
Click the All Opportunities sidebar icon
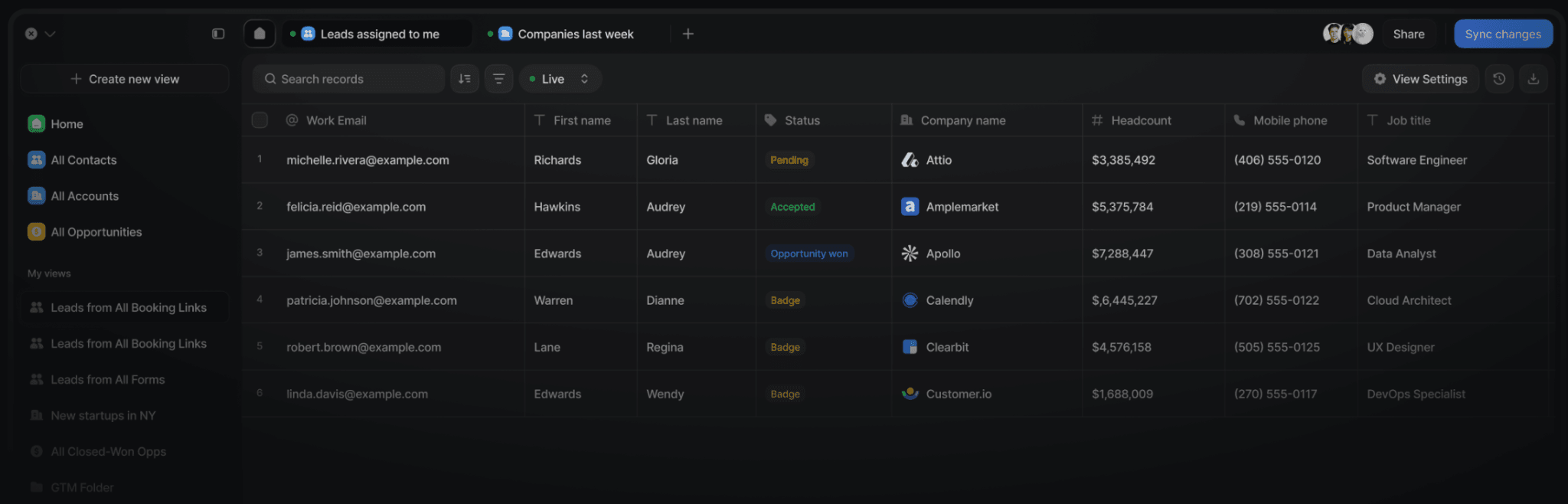pyautogui.click(x=36, y=231)
